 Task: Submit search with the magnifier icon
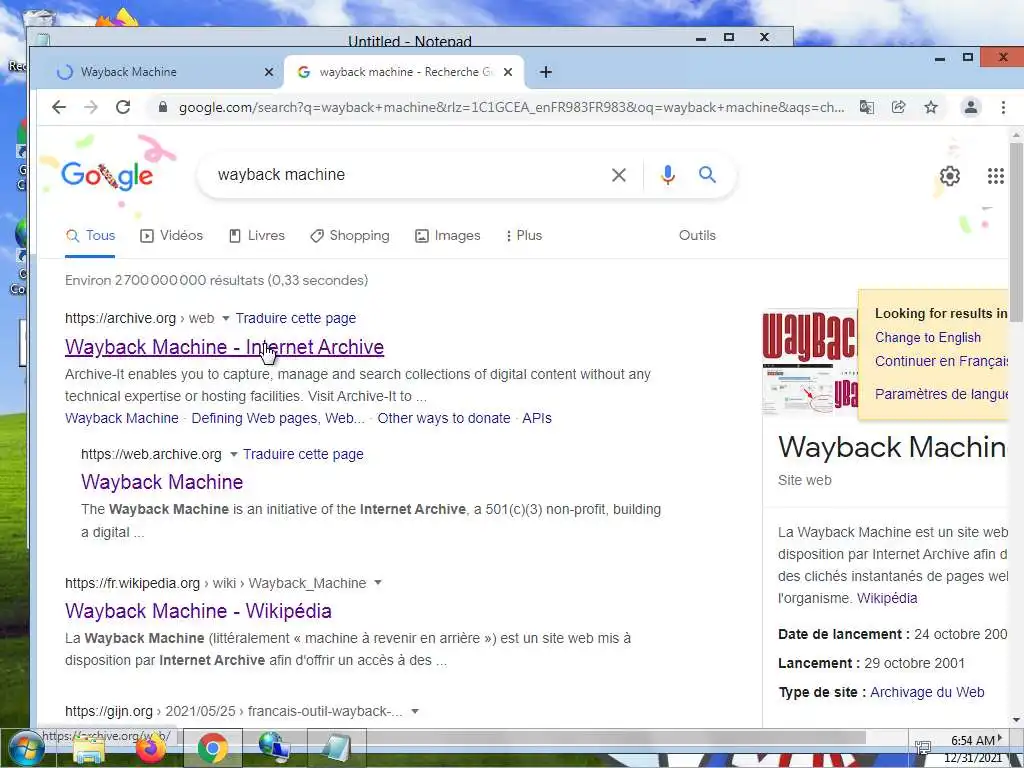707,174
